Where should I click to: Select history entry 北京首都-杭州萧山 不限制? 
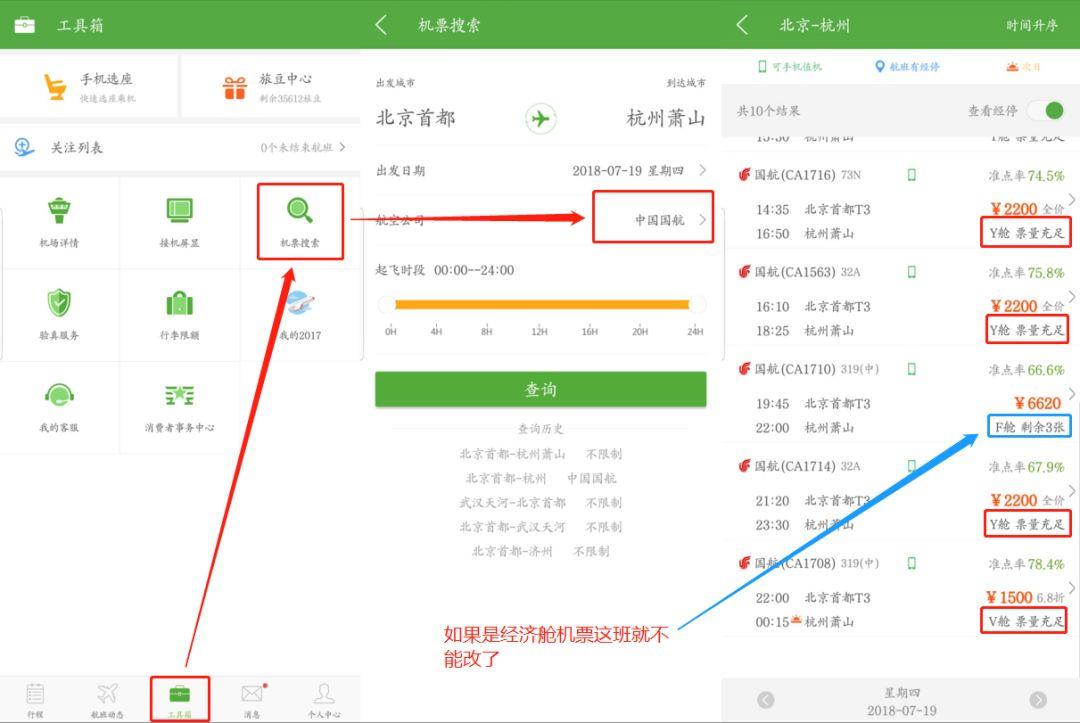(x=541, y=454)
